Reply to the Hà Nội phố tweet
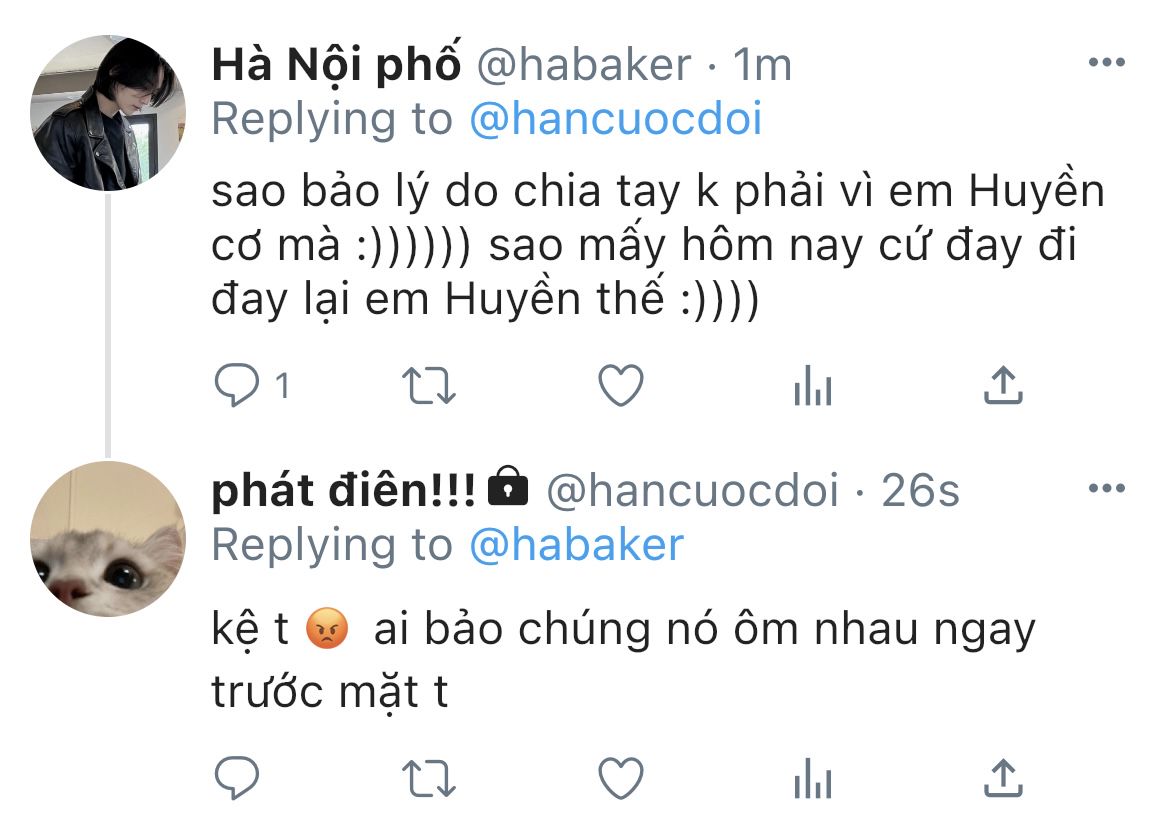Screen dimensions: 1170x814 237,385
